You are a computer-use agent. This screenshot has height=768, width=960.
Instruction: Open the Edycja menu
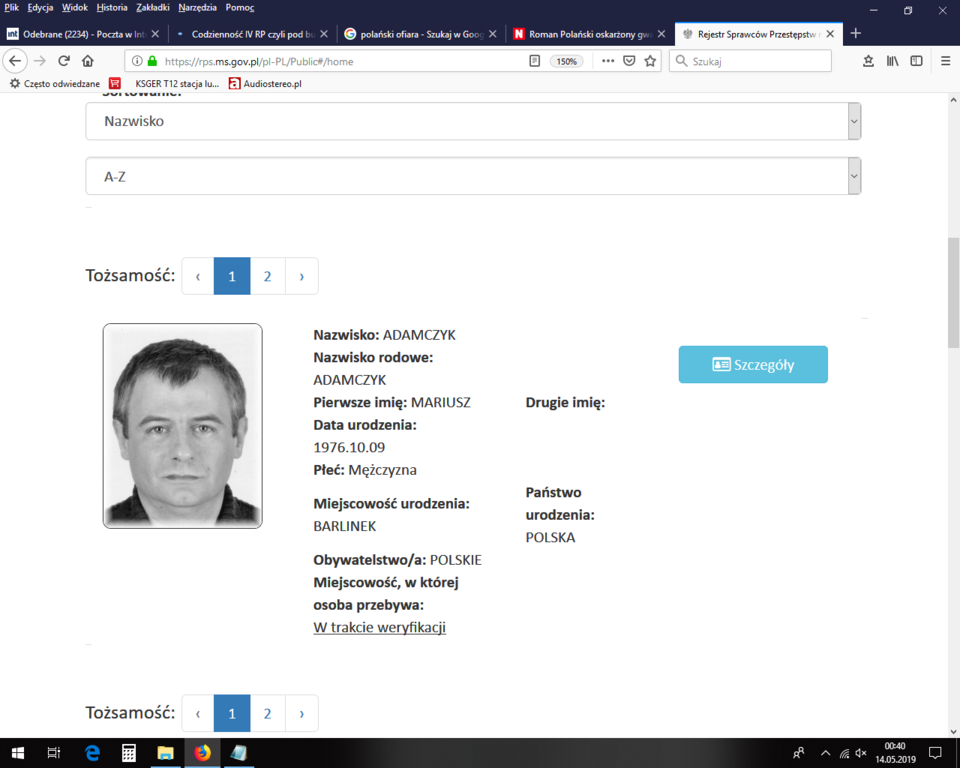point(40,7)
